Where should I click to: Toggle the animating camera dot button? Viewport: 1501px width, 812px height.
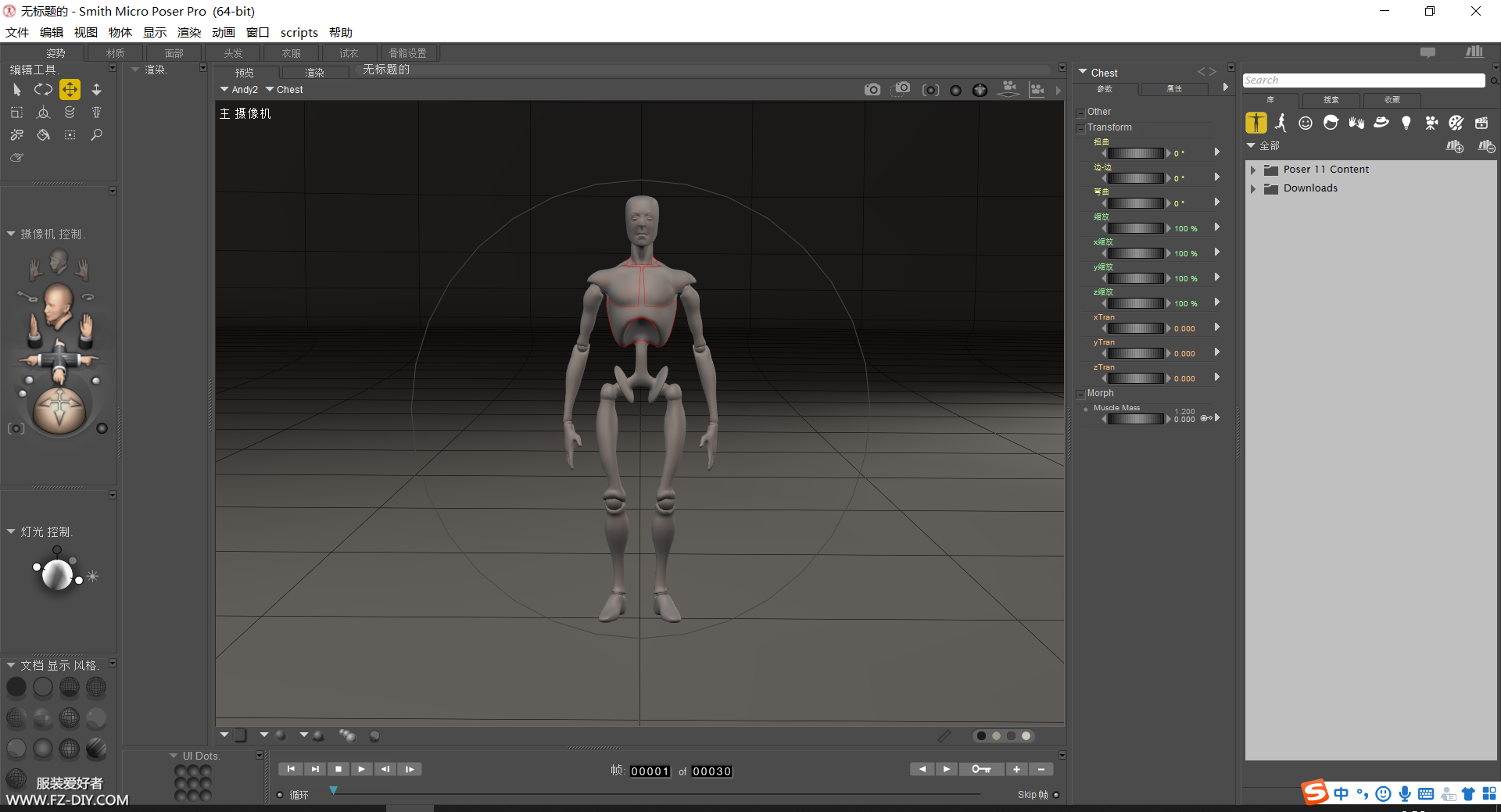[x=102, y=428]
